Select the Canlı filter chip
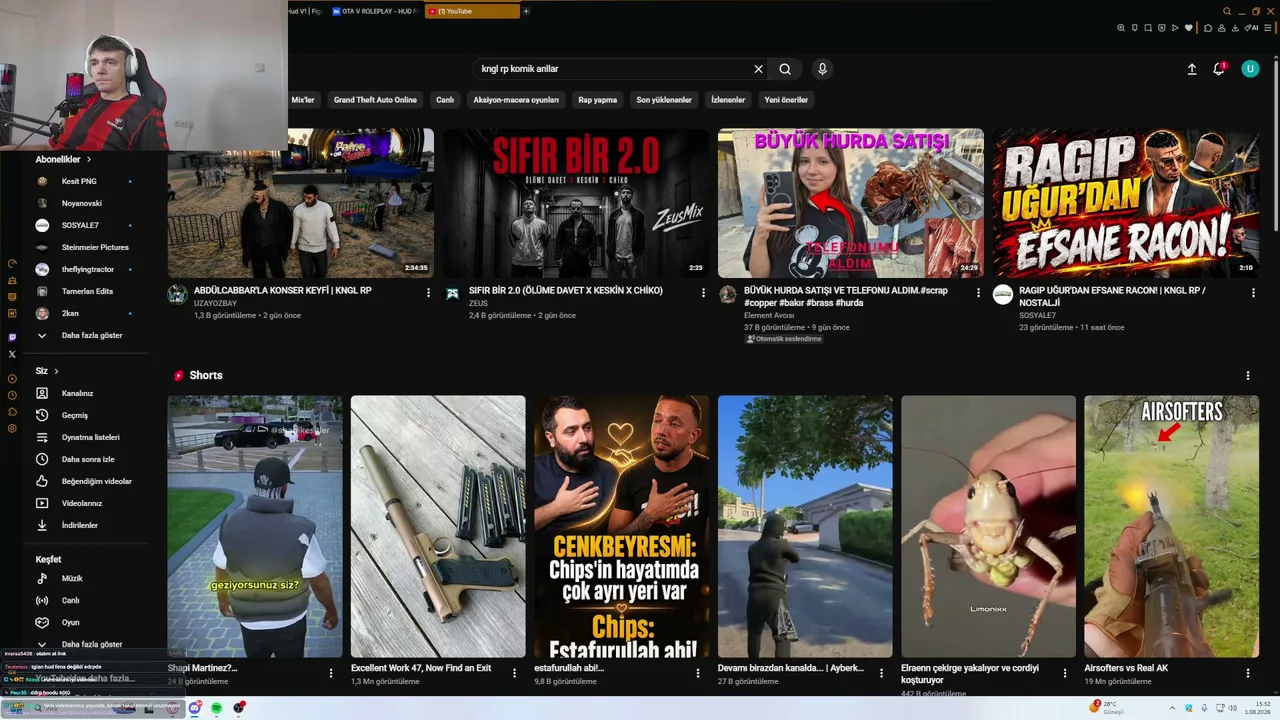This screenshot has height=720, width=1280. pyautogui.click(x=445, y=100)
